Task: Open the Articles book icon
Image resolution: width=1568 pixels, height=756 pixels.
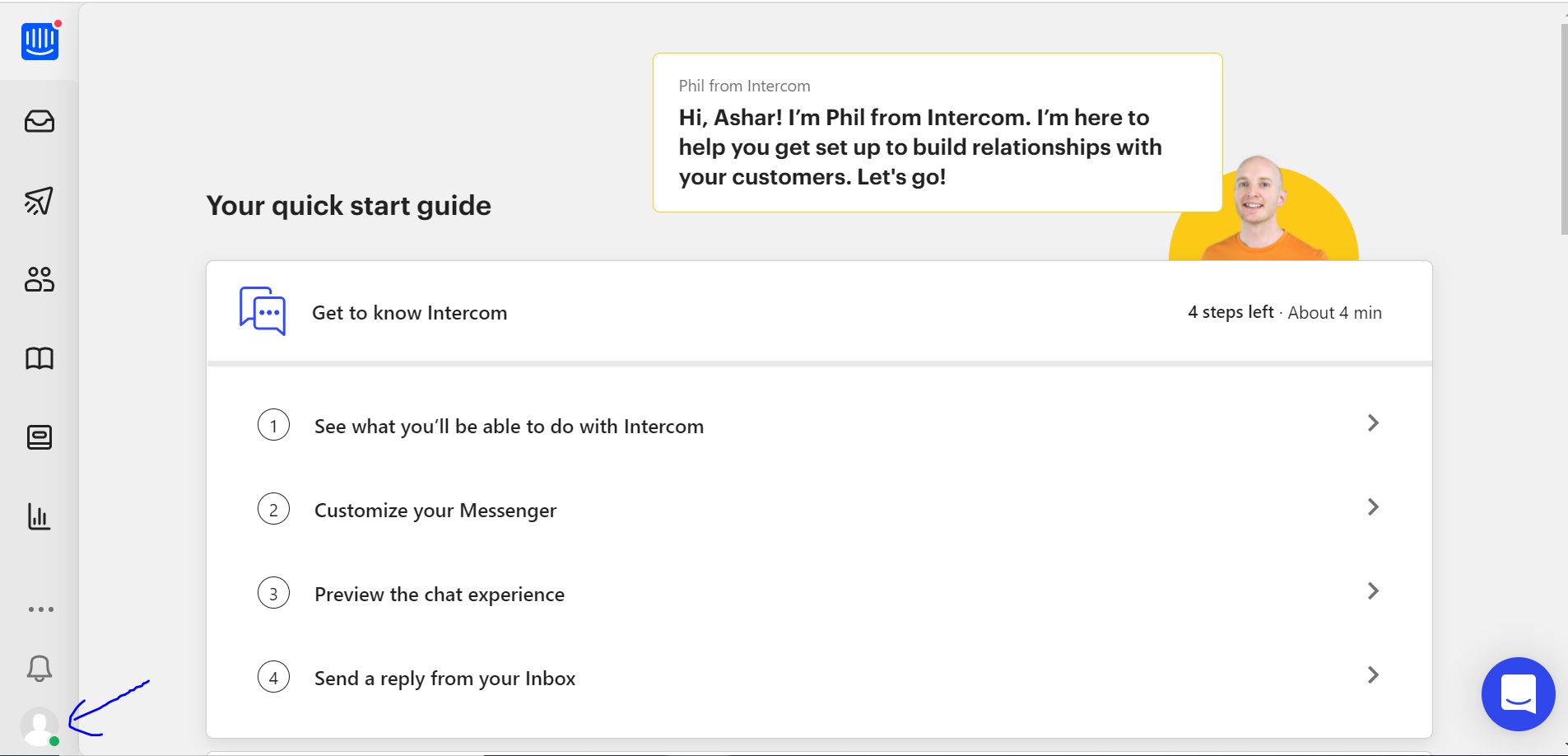Action: (x=40, y=358)
